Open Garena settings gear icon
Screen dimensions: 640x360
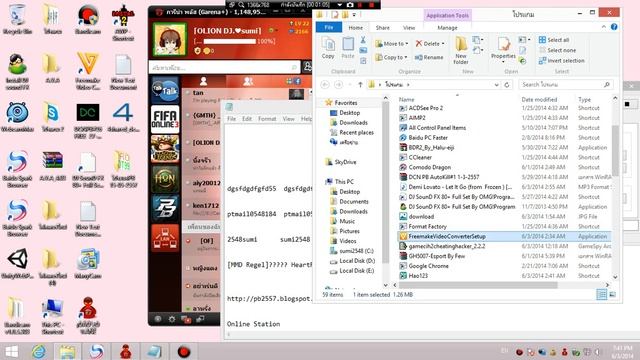pyautogui.click(x=172, y=319)
